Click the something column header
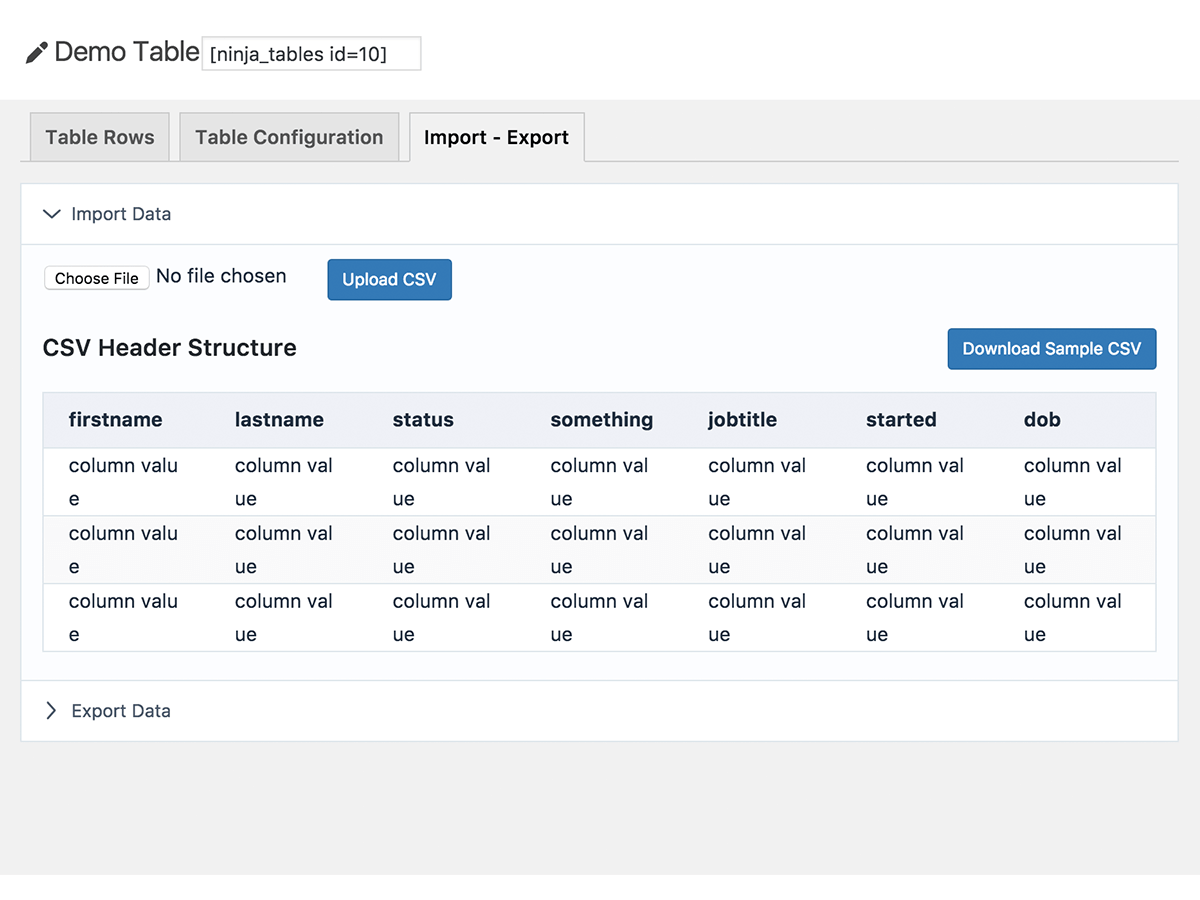 click(601, 420)
